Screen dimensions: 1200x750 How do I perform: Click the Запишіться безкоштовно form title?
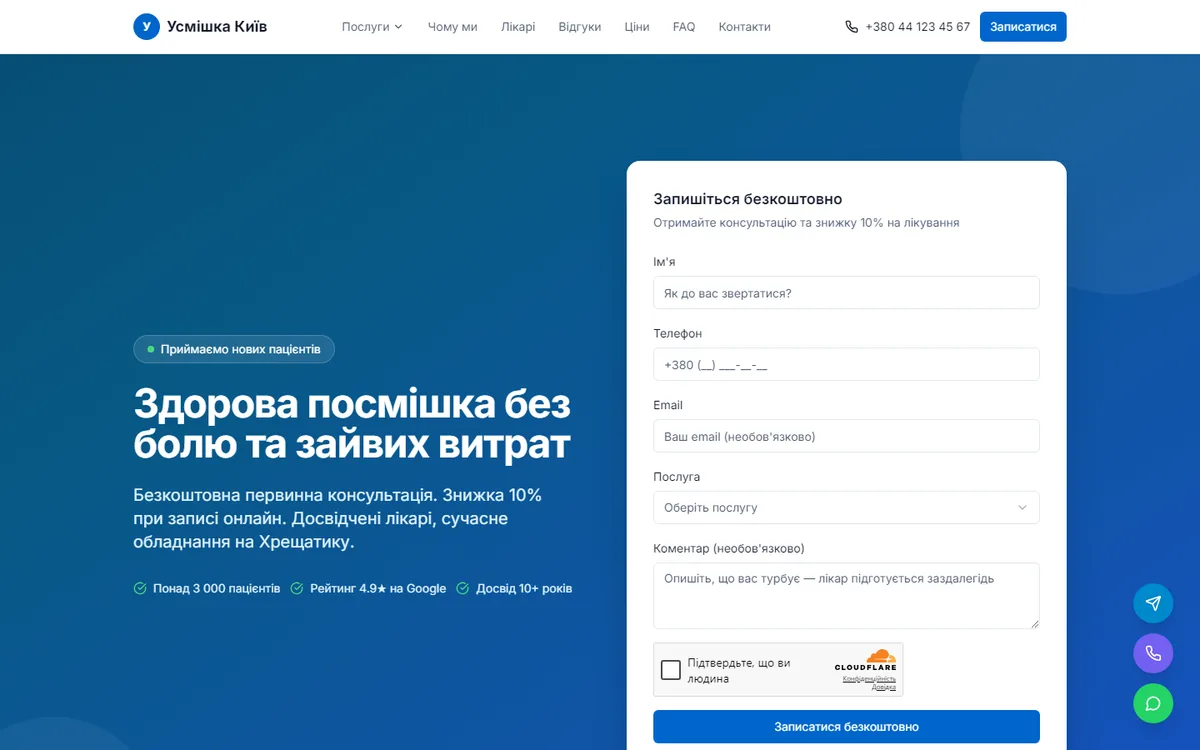point(748,199)
